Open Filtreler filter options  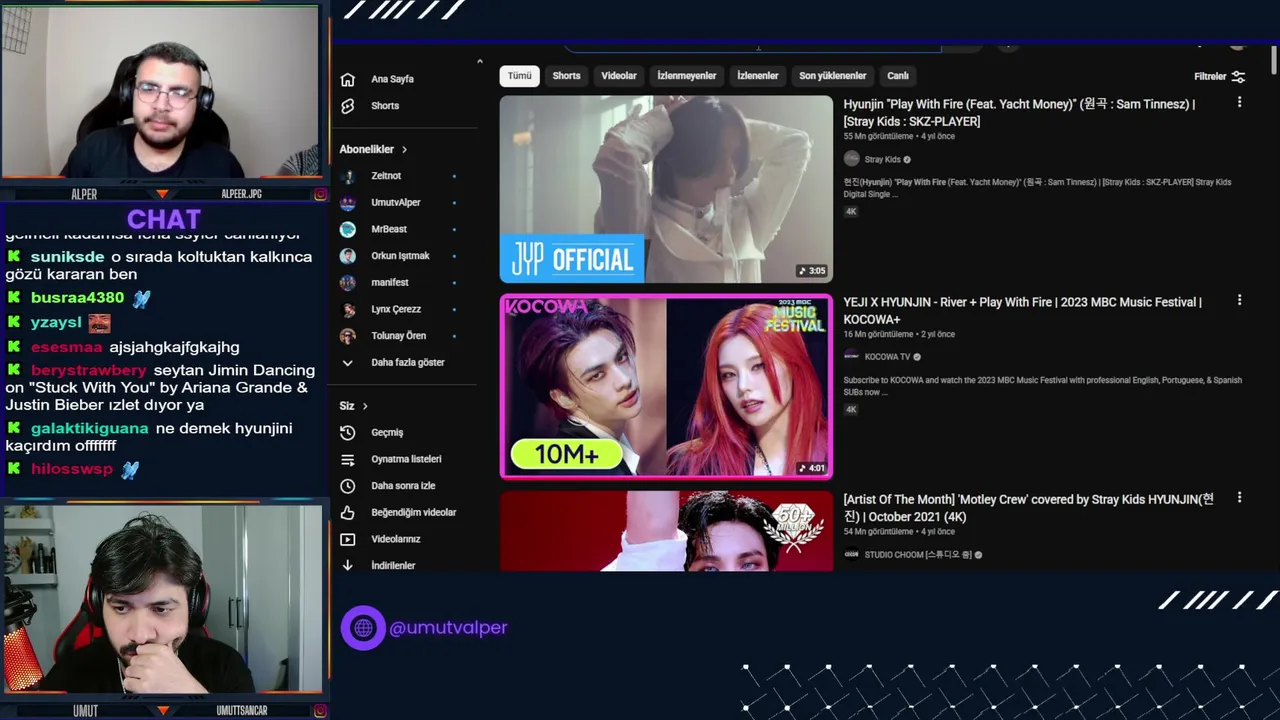pos(1219,76)
